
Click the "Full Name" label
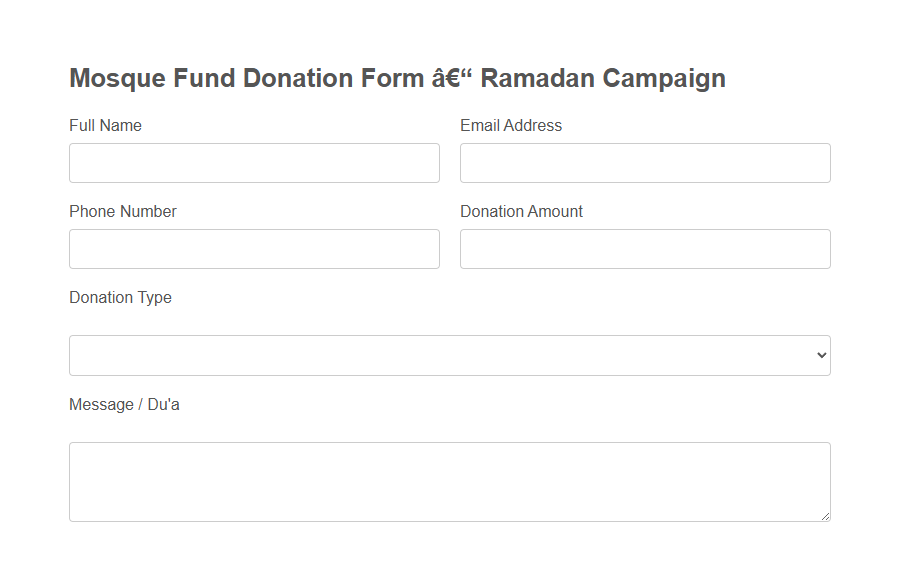tap(105, 125)
